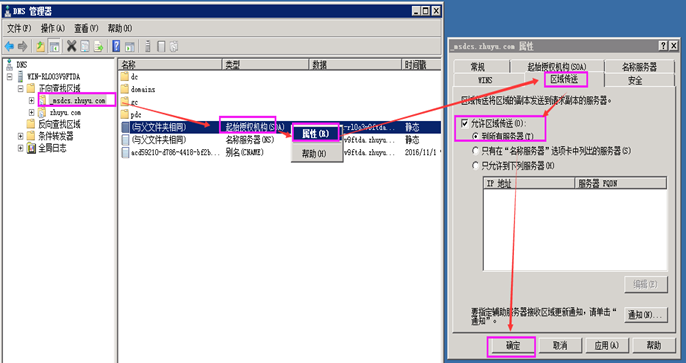The width and height of the screenshot is (686, 363).
Task: Click the 别名(CNAME) record icon
Action: pyautogui.click(x=125, y=153)
